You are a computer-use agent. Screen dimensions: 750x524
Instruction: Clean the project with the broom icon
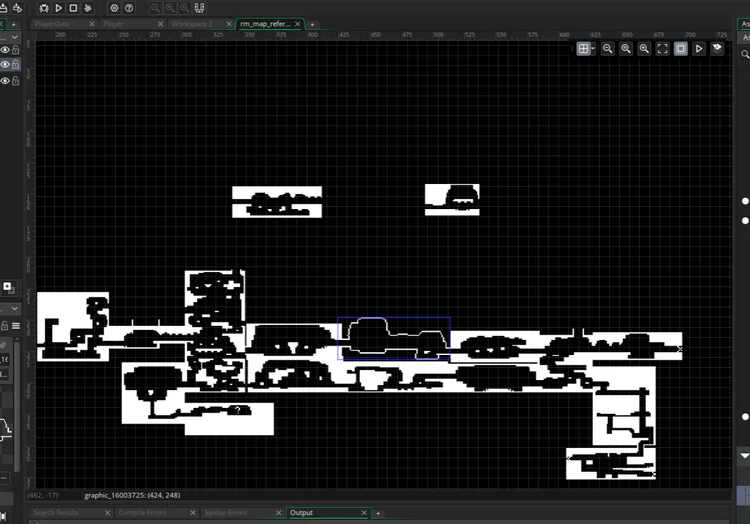click(88, 8)
